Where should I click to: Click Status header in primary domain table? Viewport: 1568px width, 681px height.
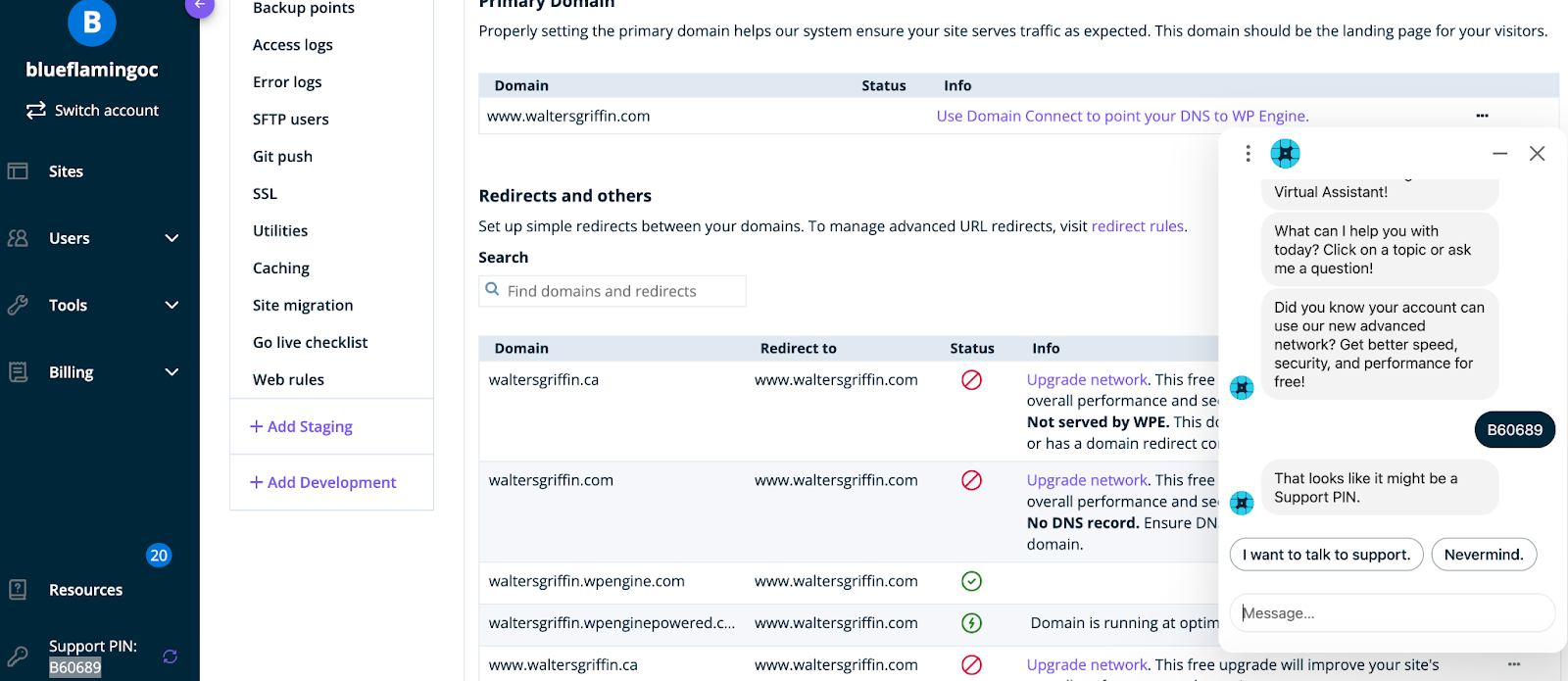coord(884,85)
